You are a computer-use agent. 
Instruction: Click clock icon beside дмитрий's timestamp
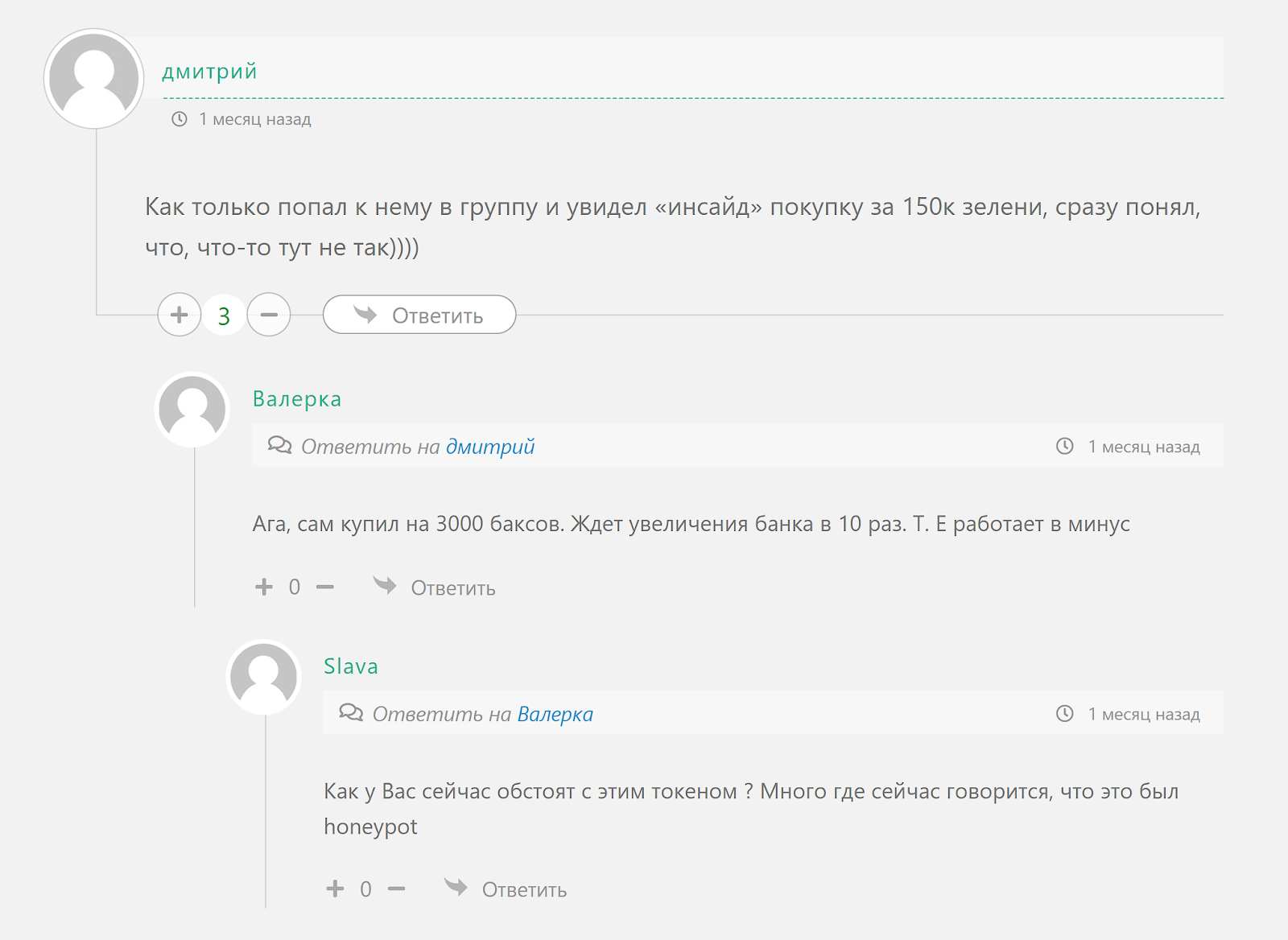tap(180, 119)
